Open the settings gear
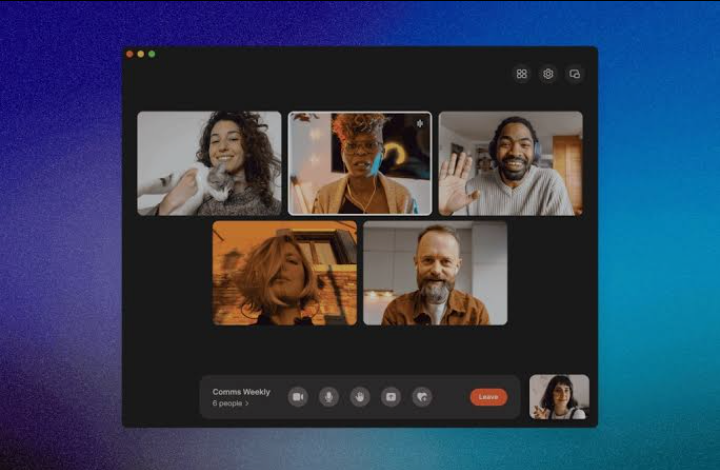 pyautogui.click(x=548, y=74)
